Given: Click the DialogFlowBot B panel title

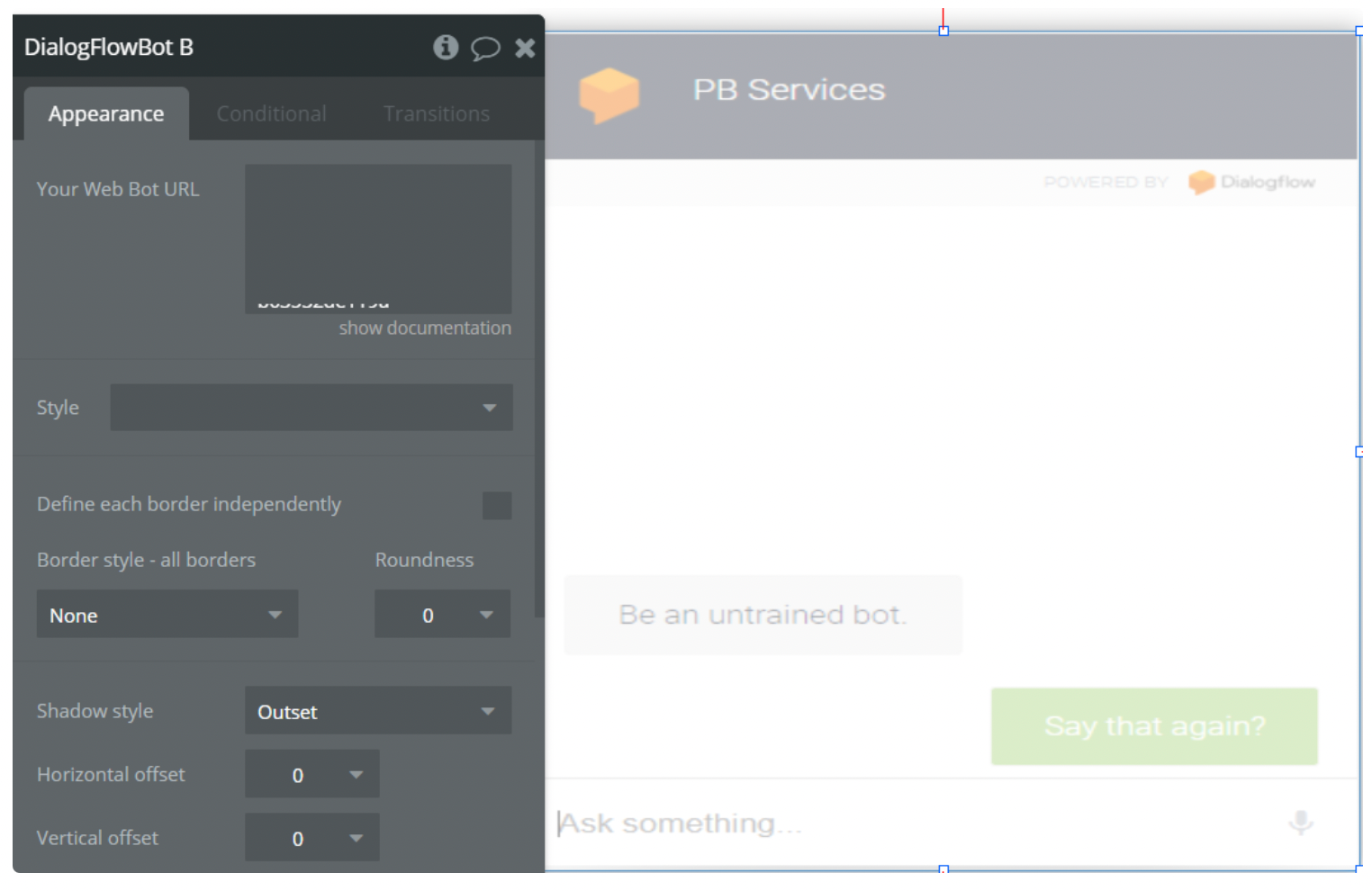Looking at the screenshot, I should [109, 47].
